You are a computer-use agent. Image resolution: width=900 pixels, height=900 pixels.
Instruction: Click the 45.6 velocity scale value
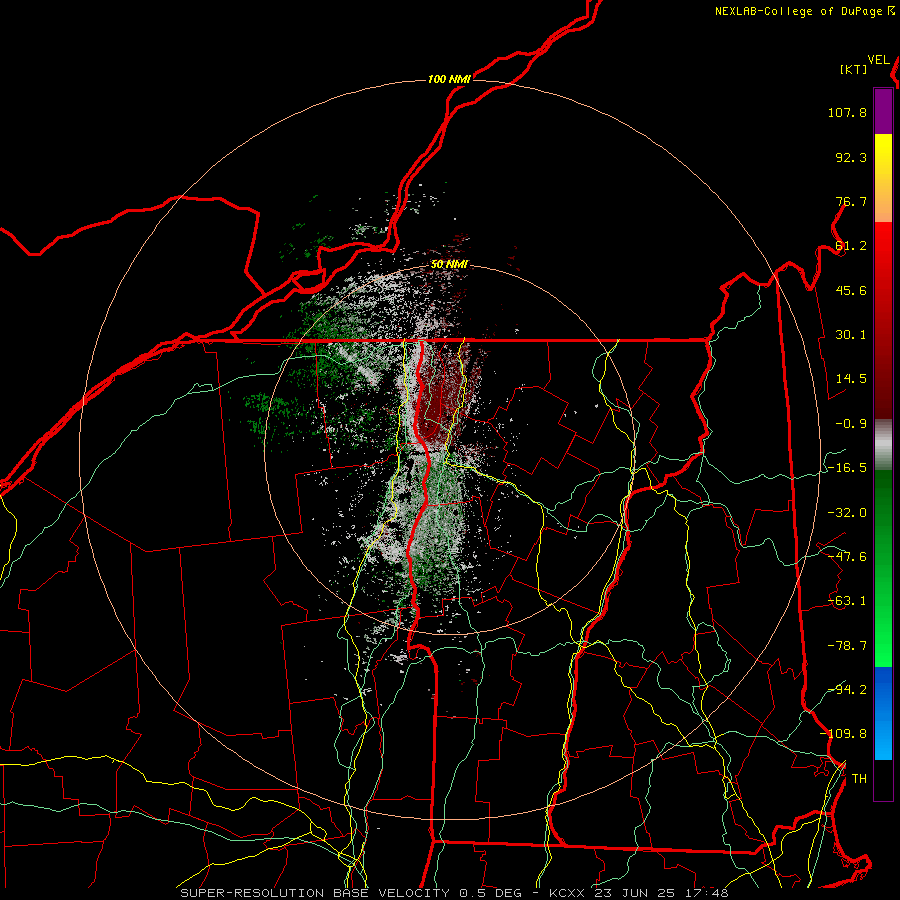[851, 290]
